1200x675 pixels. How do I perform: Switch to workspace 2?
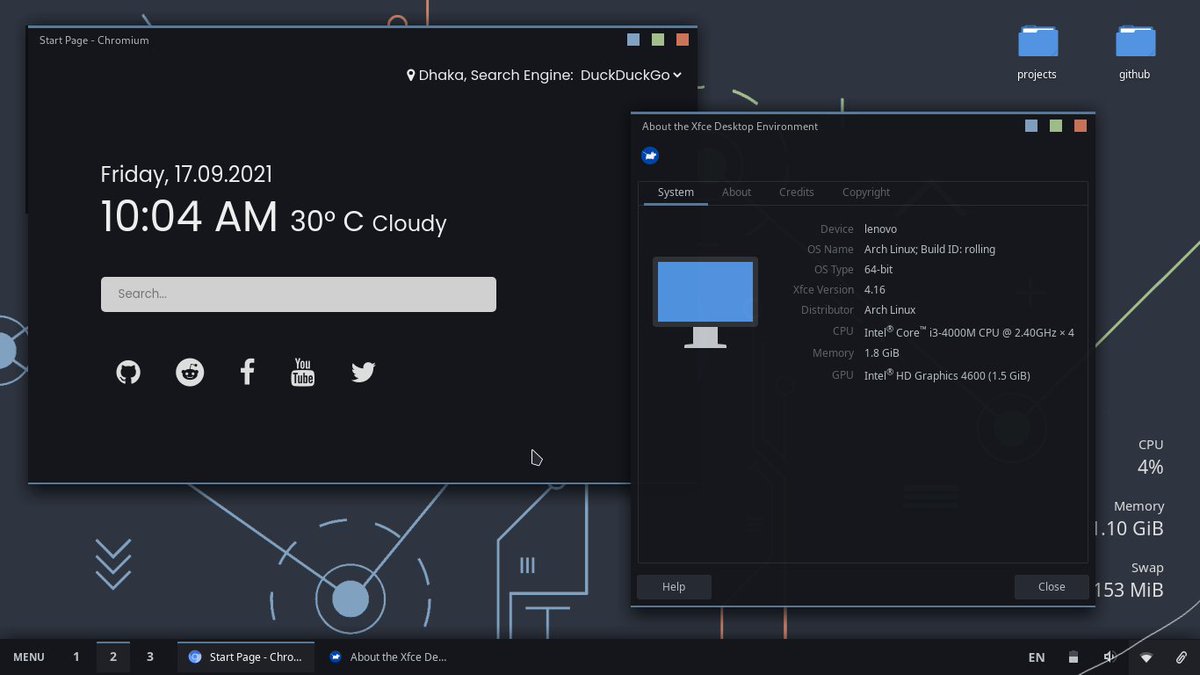coord(113,657)
